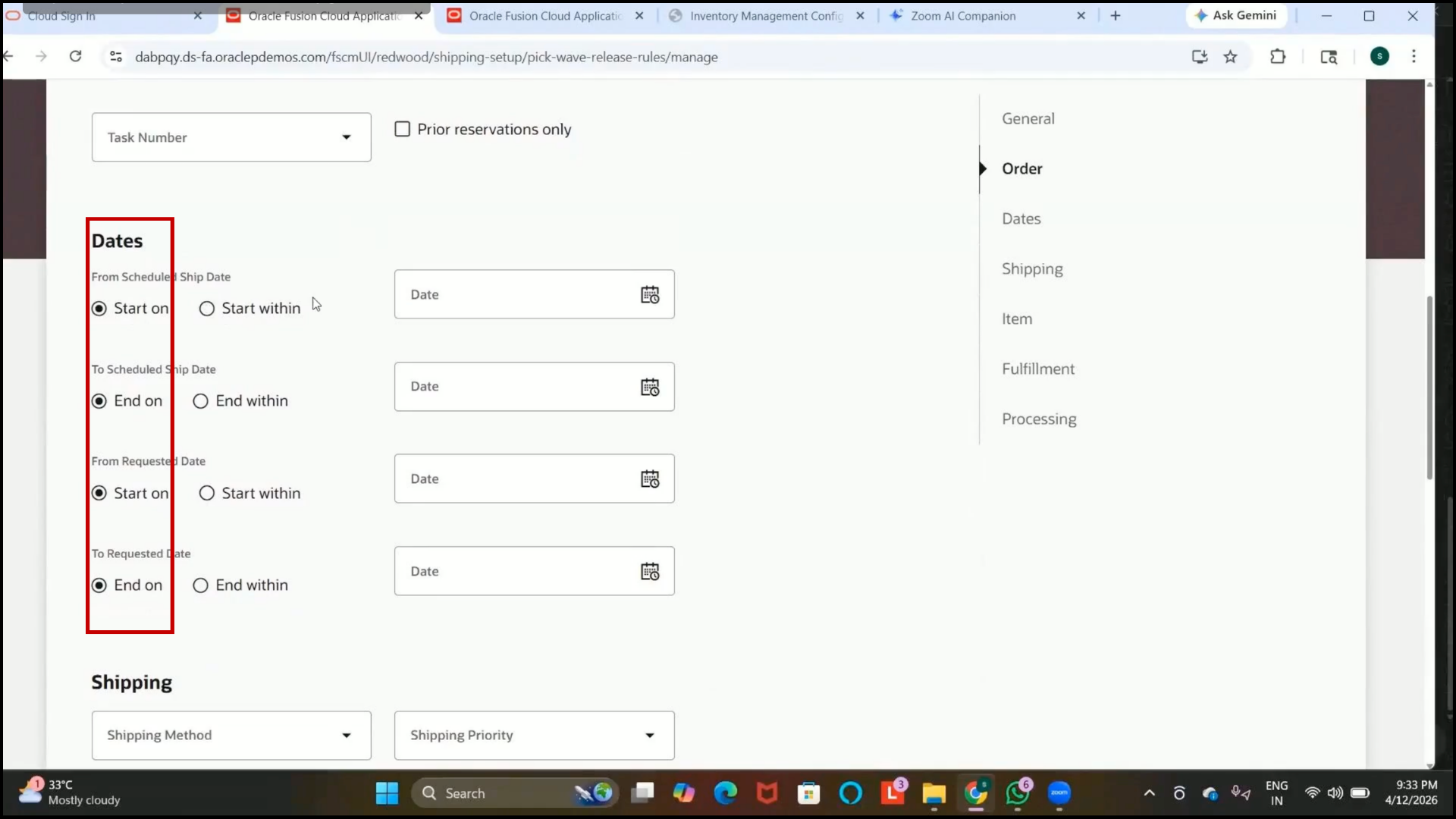This screenshot has height=819, width=1456.
Task: Open weather widget showing 33°C
Action: (x=70, y=792)
